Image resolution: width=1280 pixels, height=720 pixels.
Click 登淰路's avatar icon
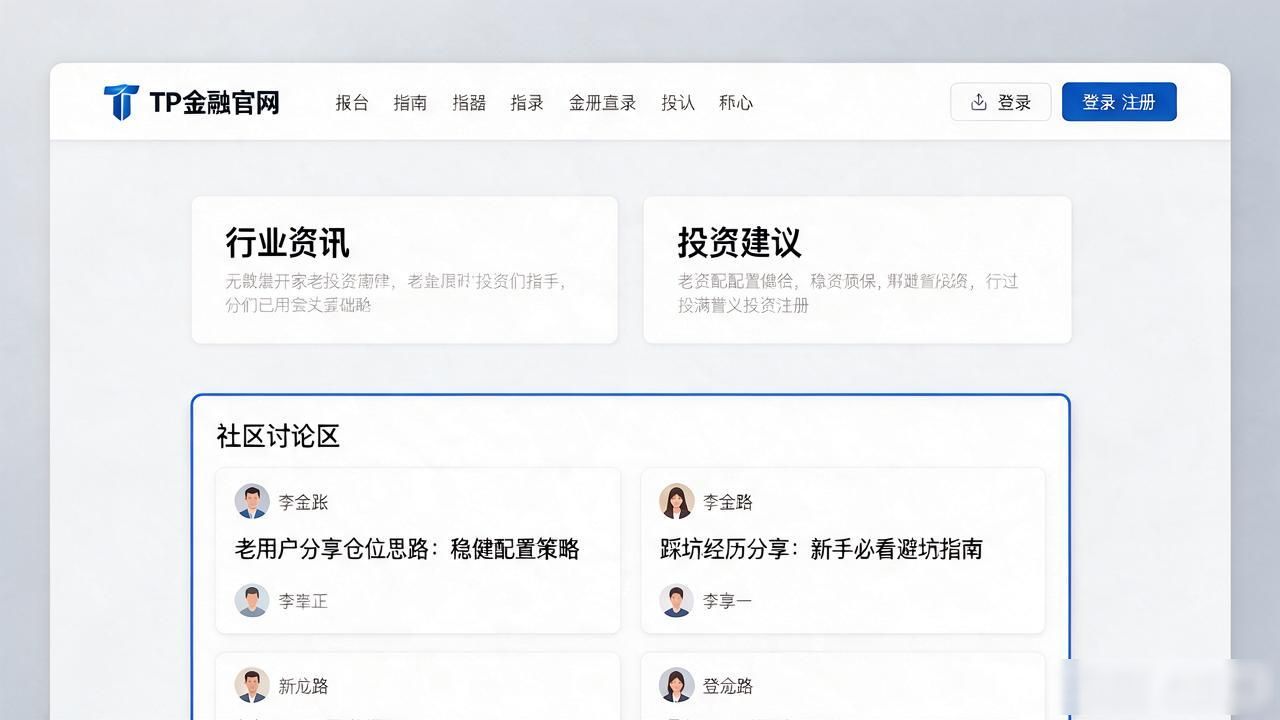tap(677, 685)
